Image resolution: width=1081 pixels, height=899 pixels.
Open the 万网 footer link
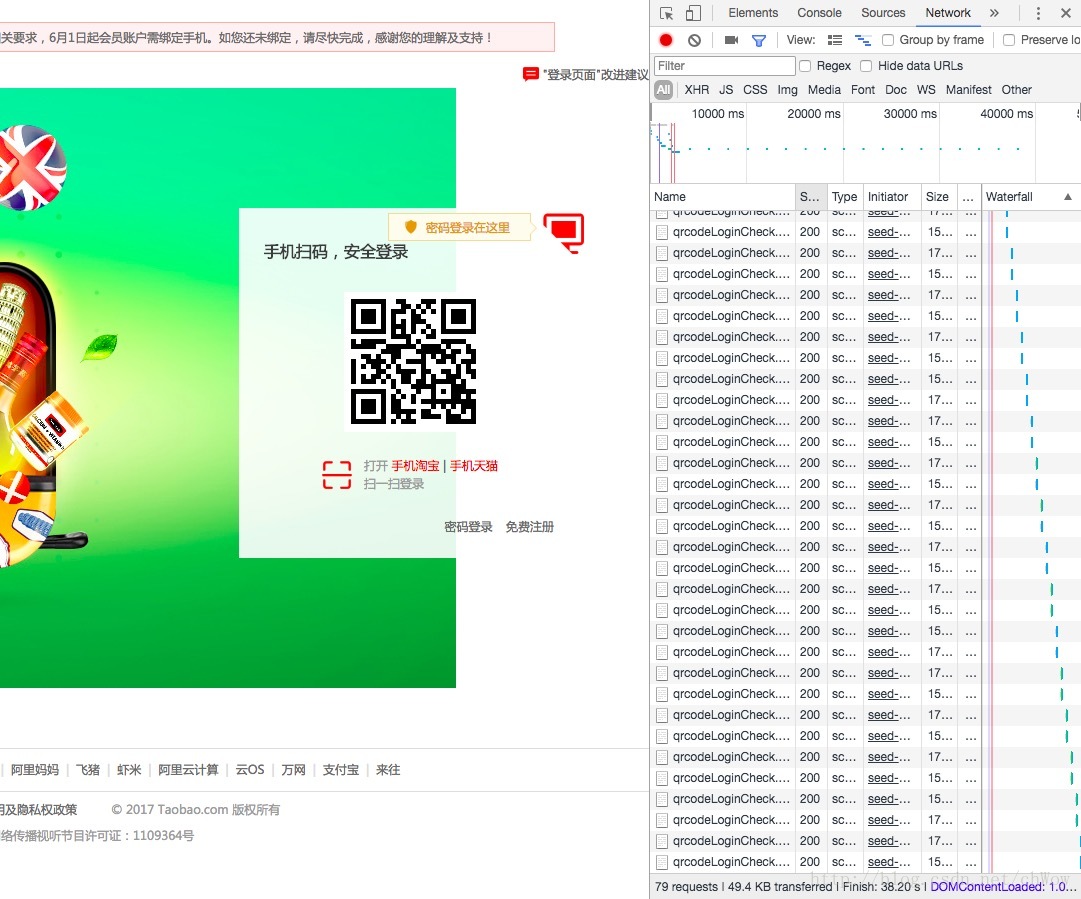(293, 769)
